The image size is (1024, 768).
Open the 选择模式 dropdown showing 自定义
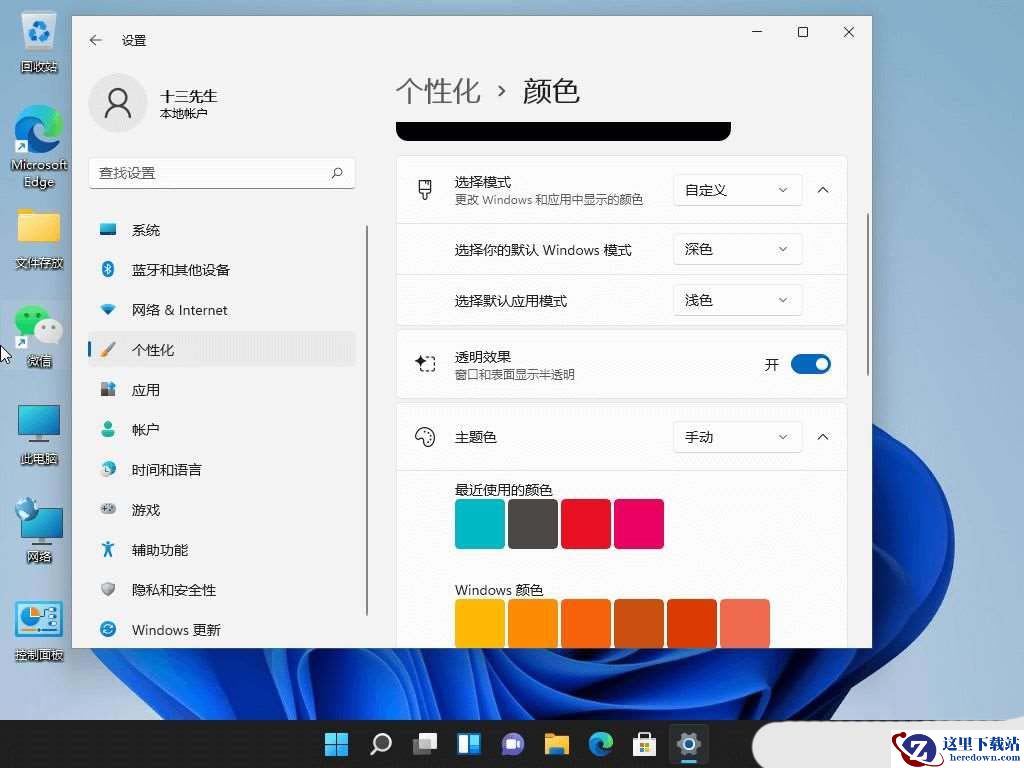[x=737, y=190]
